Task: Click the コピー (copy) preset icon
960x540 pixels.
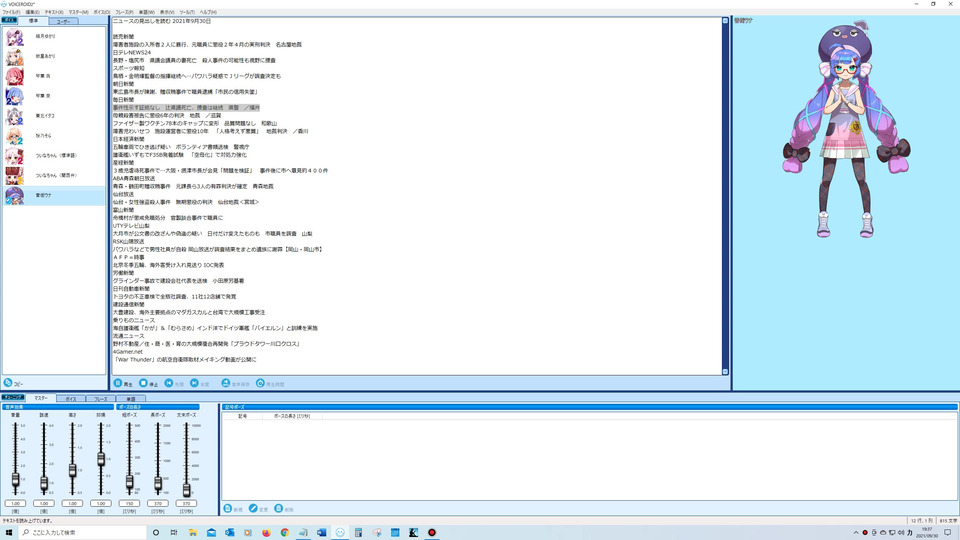Action: [8, 383]
